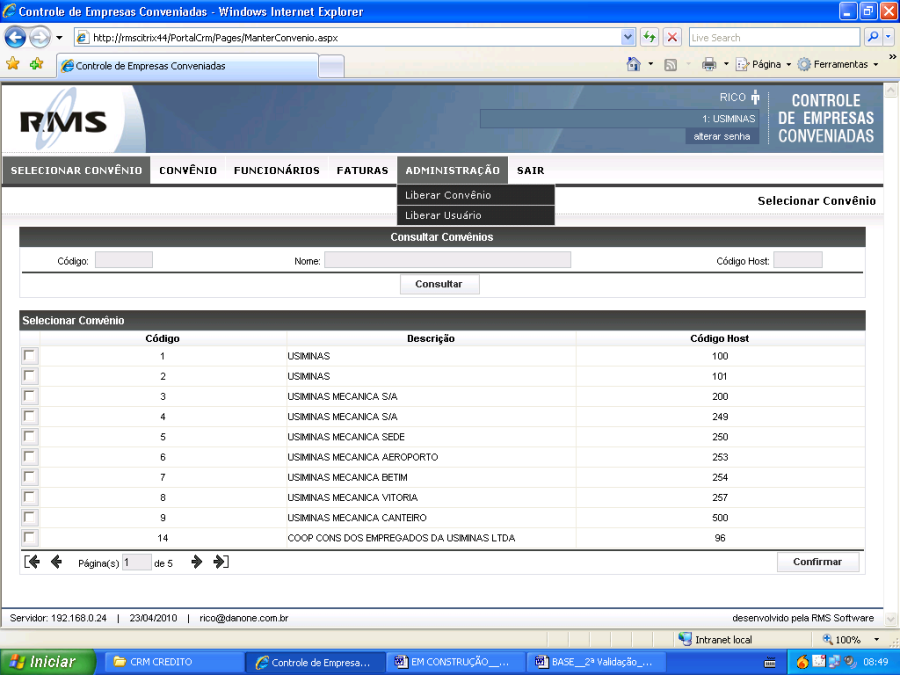Click the Intranet local zone icon
The width and height of the screenshot is (900, 675).
(684, 639)
